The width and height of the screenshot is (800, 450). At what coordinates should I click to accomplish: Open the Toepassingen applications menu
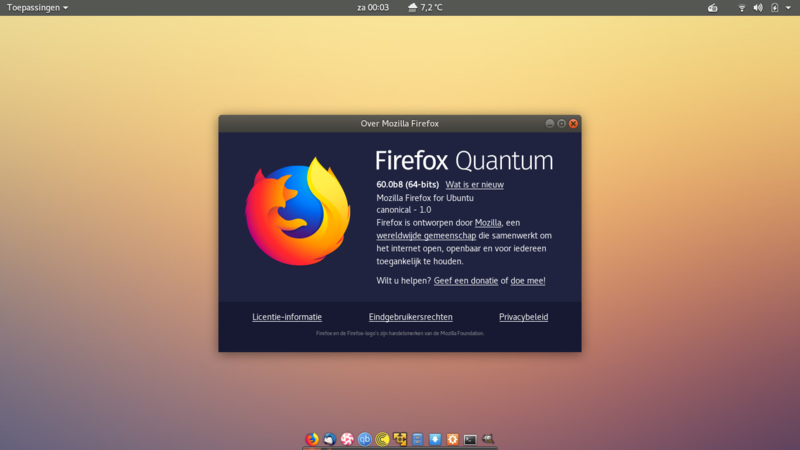click(37, 8)
